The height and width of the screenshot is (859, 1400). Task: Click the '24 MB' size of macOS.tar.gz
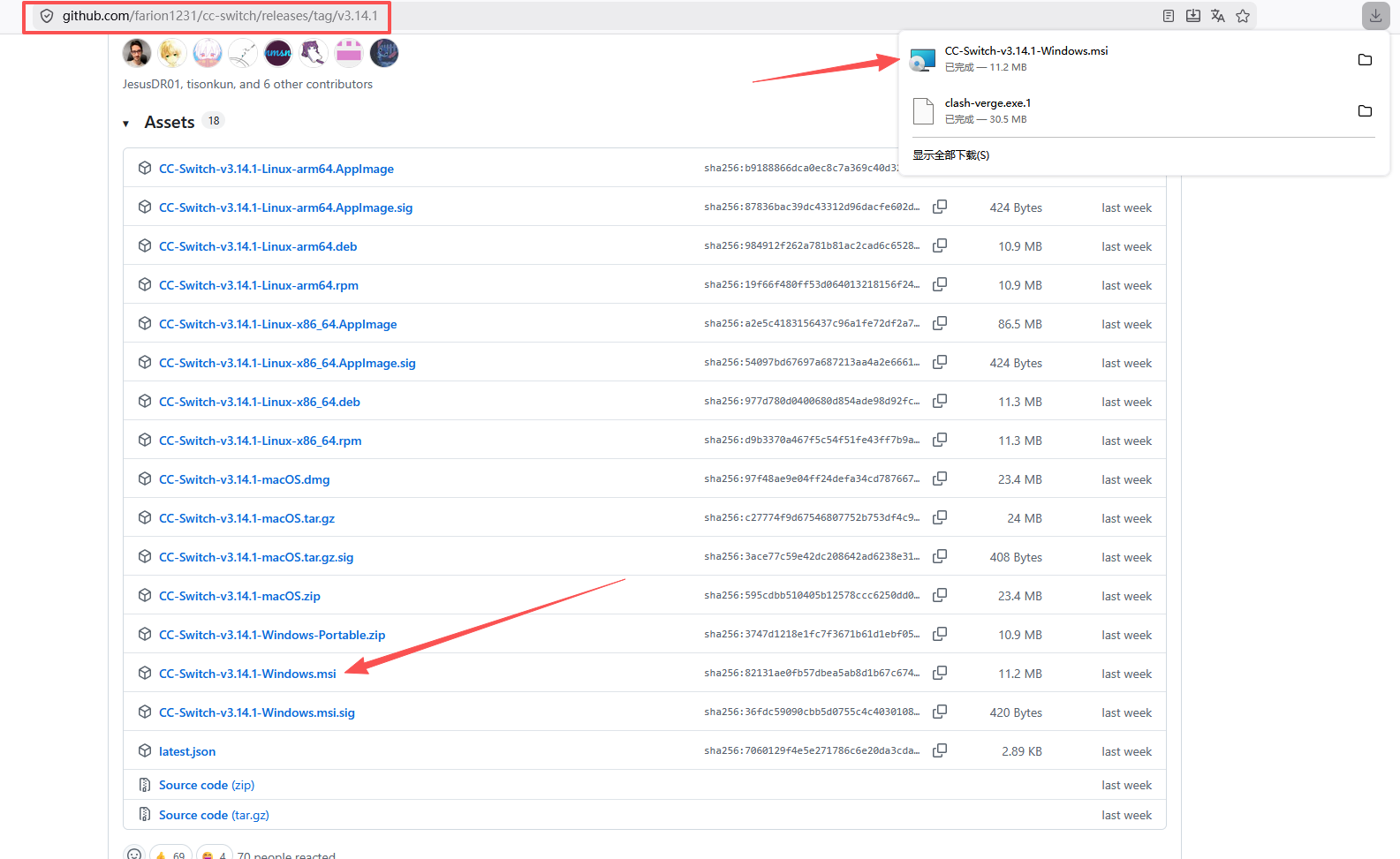pos(1025,518)
